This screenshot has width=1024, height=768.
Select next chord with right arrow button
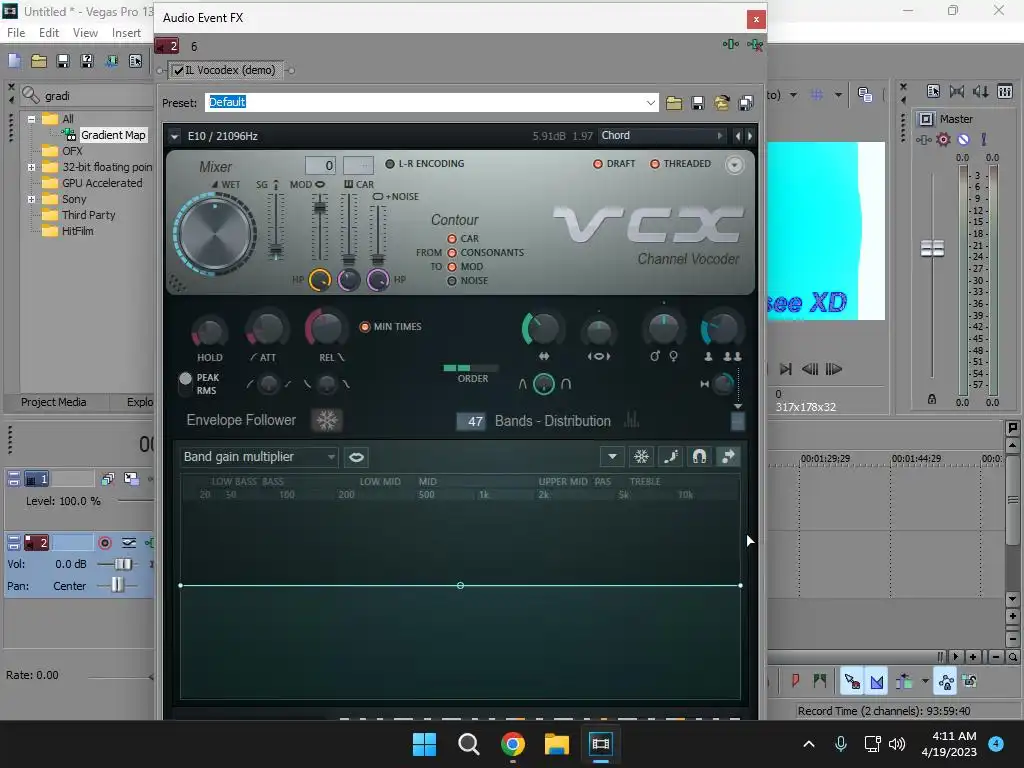pos(750,136)
